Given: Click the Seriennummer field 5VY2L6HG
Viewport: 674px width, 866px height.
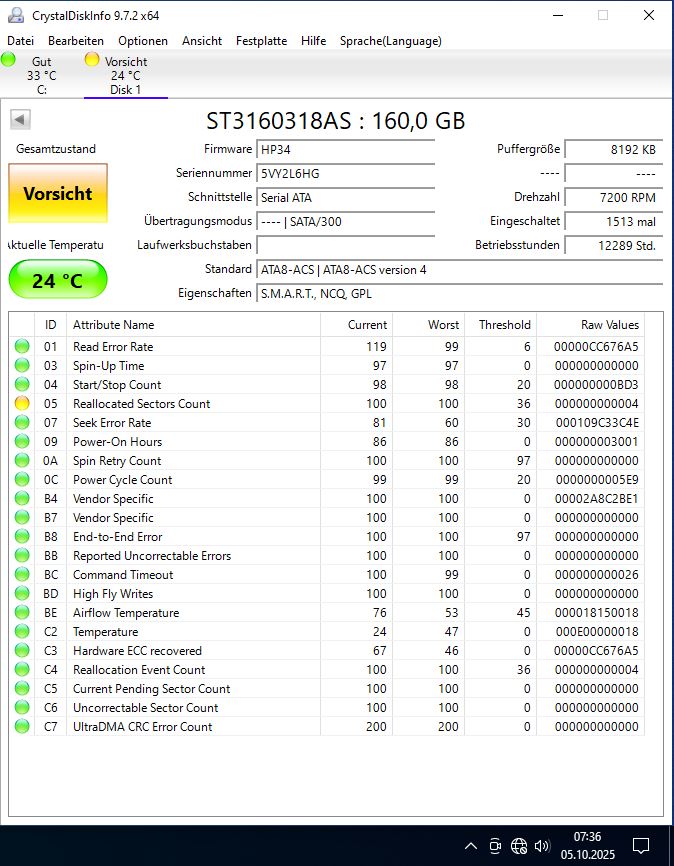Looking at the screenshot, I should tap(345, 173).
